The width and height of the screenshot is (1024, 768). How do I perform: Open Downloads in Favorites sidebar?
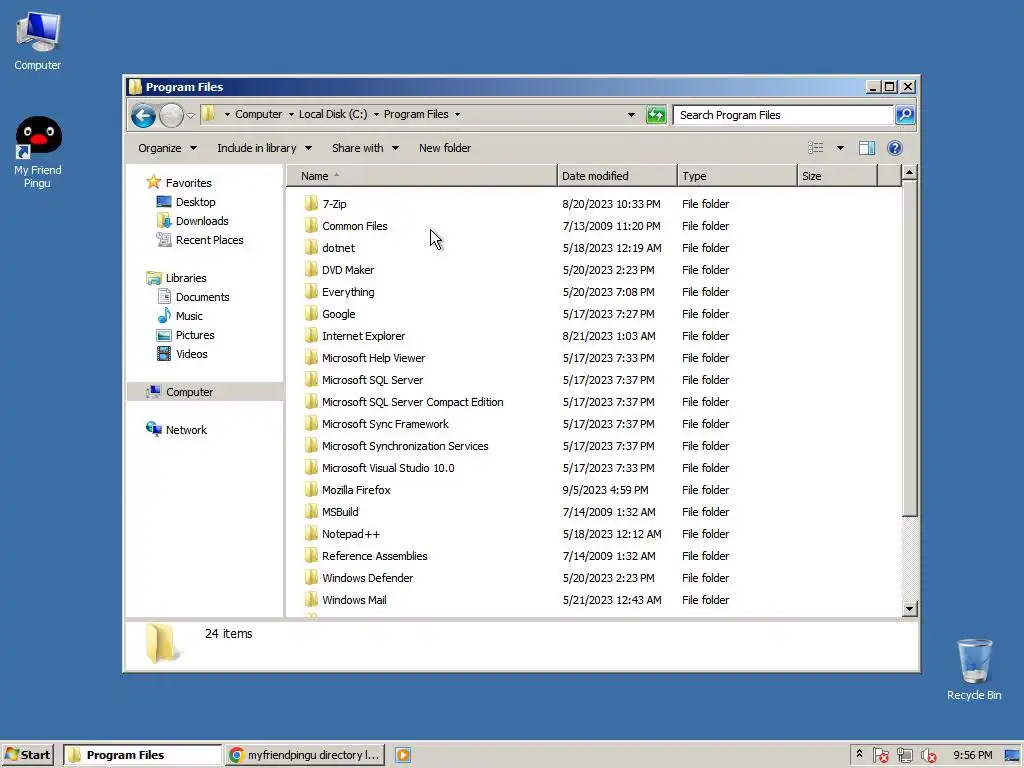202,221
